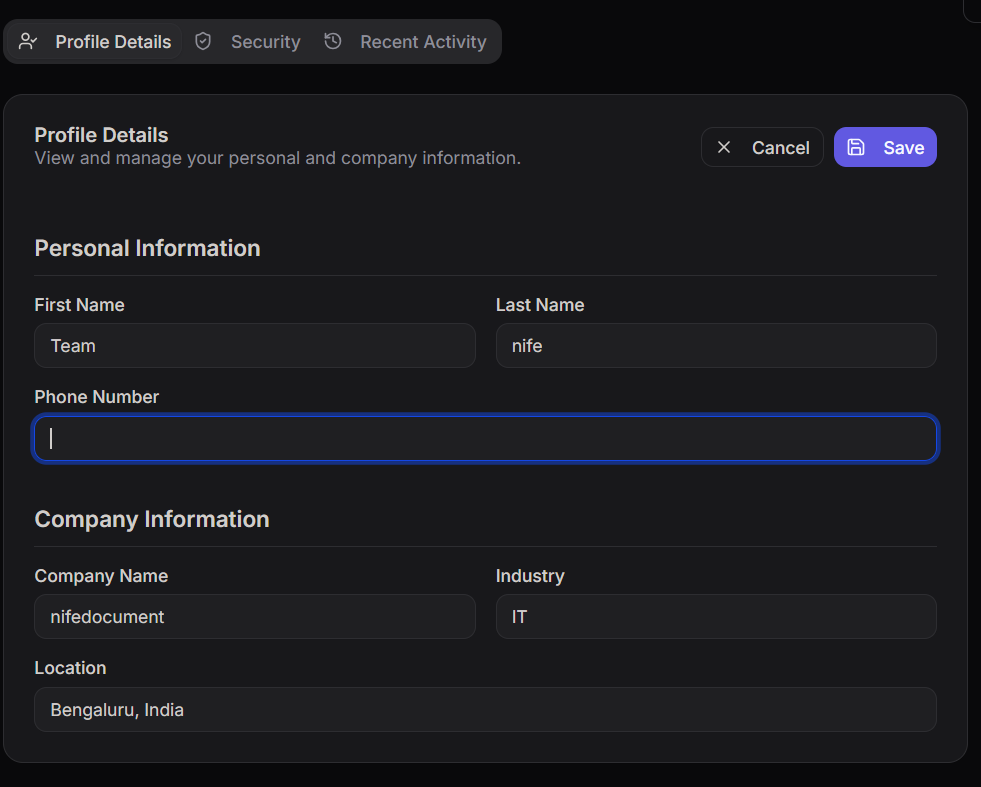
Task: Focus the Location field with Bengaluru, India
Action: tap(485, 709)
